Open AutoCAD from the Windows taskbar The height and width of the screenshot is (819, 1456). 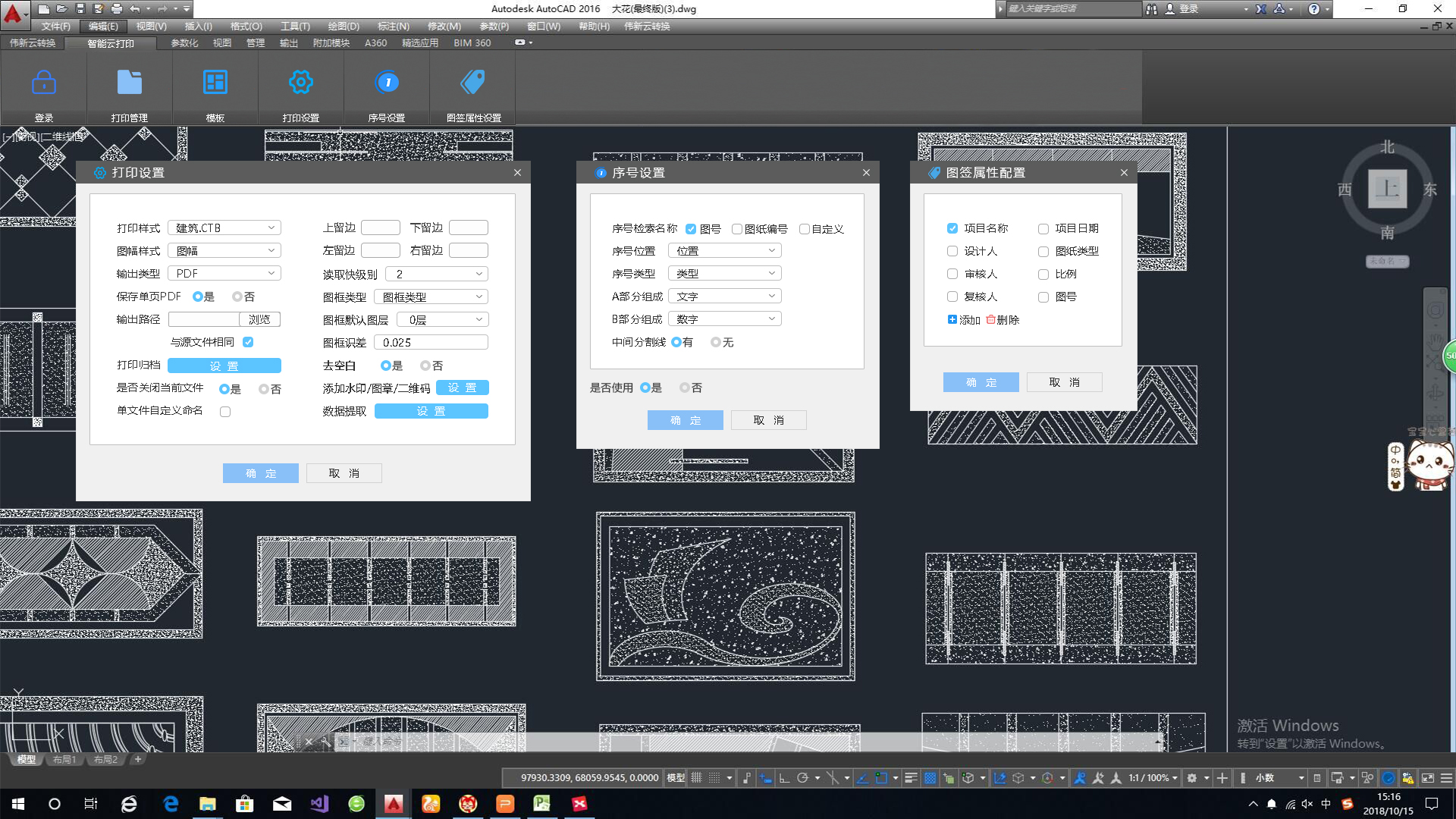tap(393, 804)
